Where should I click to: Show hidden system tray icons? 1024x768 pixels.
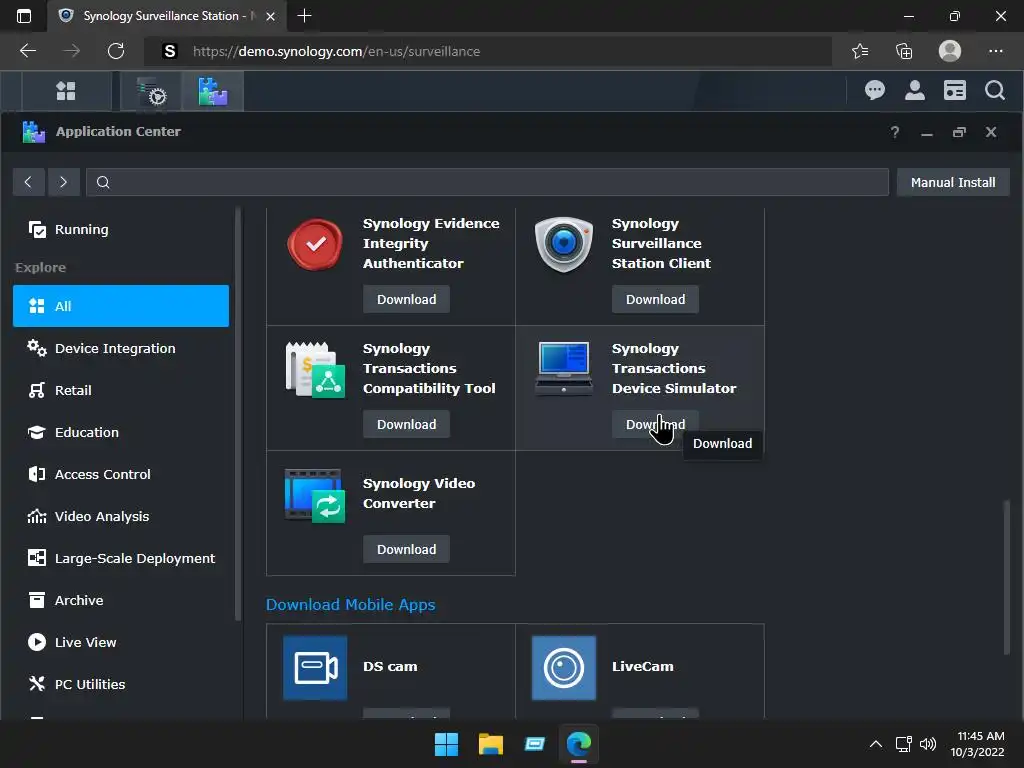tap(876, 744)
